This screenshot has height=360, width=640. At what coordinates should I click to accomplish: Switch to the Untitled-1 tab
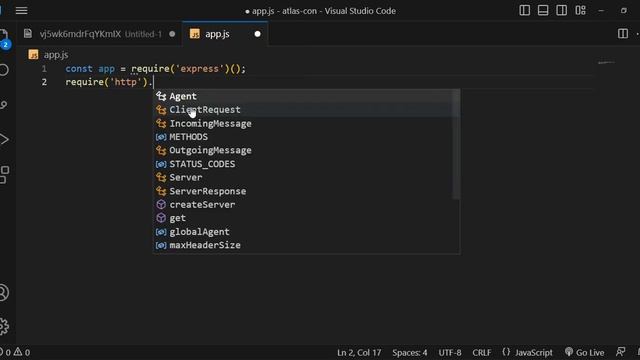tap(100, 34)
